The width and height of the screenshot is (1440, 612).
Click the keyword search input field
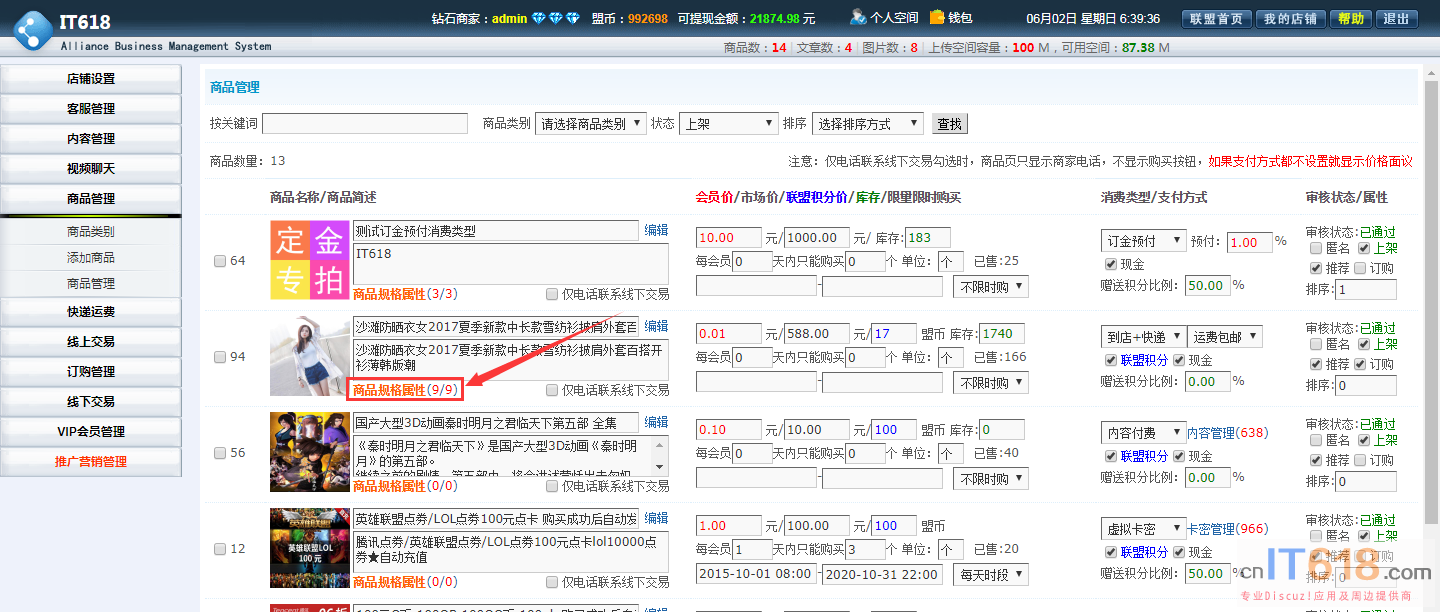[x=365, y=124]
